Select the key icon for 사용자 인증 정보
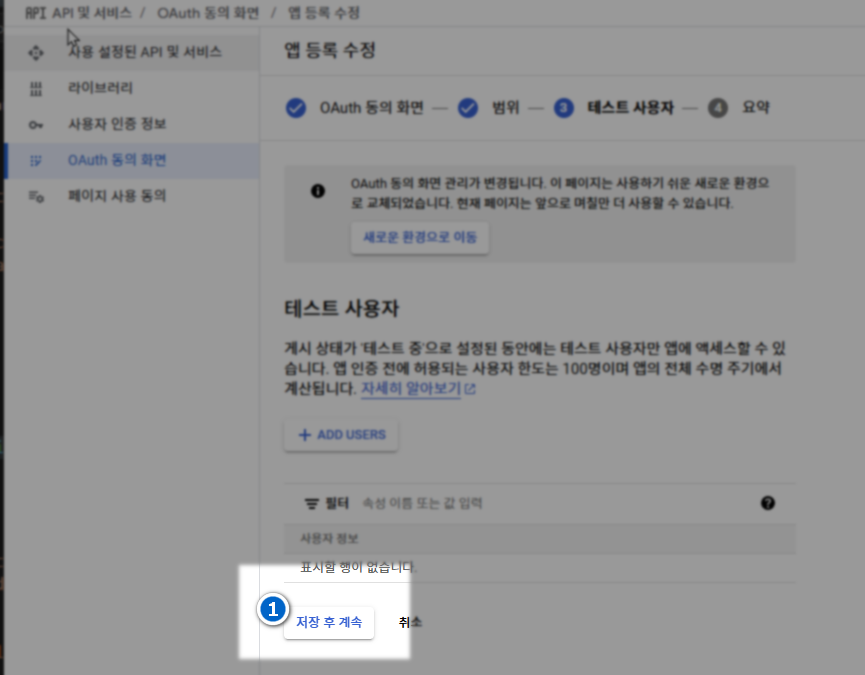Viewport: 865px width, 675px height. coord(37,125)
